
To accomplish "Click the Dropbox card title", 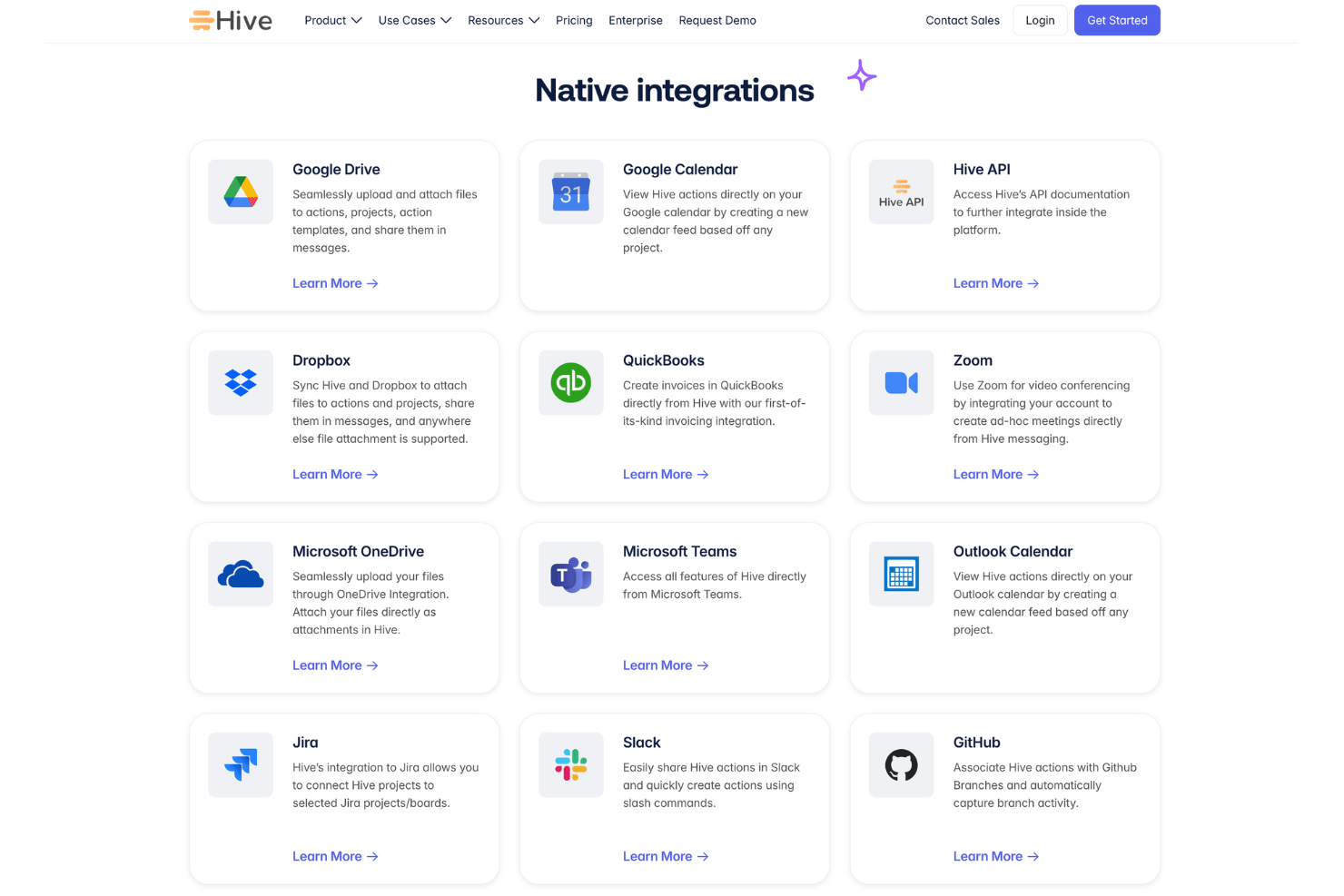I will pyautogui.click(x=321, y=360).
